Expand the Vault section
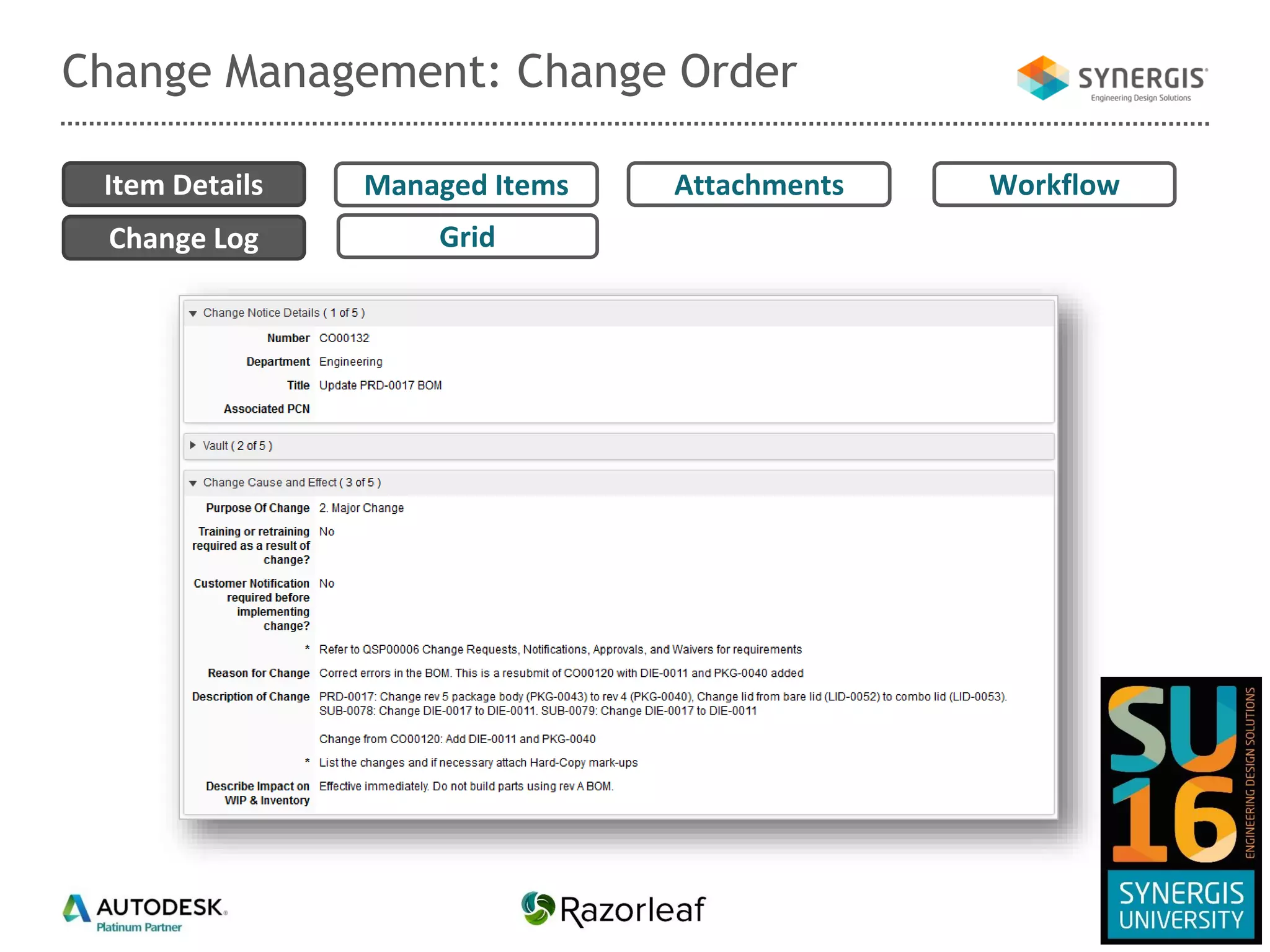 pos(193,446)
